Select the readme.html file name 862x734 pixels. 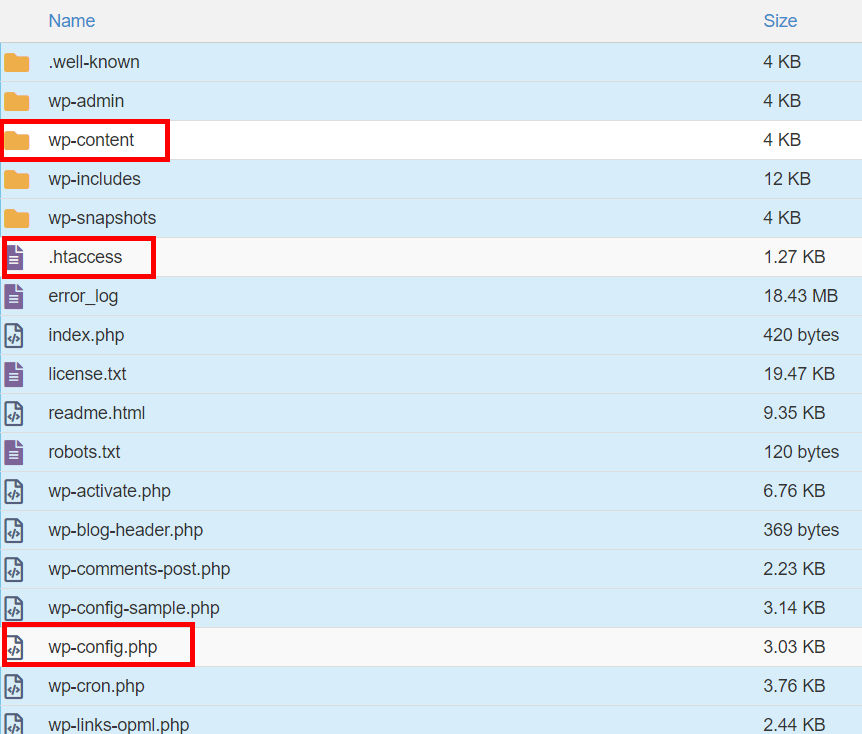click(x=97, y=413)
